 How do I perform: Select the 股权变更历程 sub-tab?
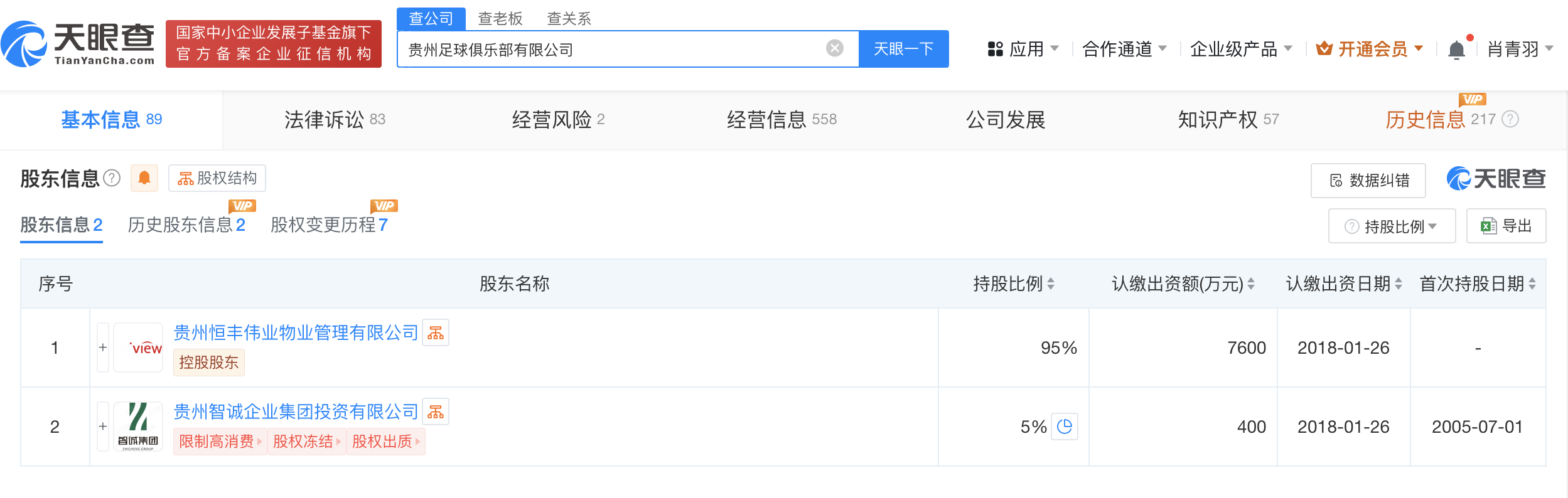(x=329, y=225)
